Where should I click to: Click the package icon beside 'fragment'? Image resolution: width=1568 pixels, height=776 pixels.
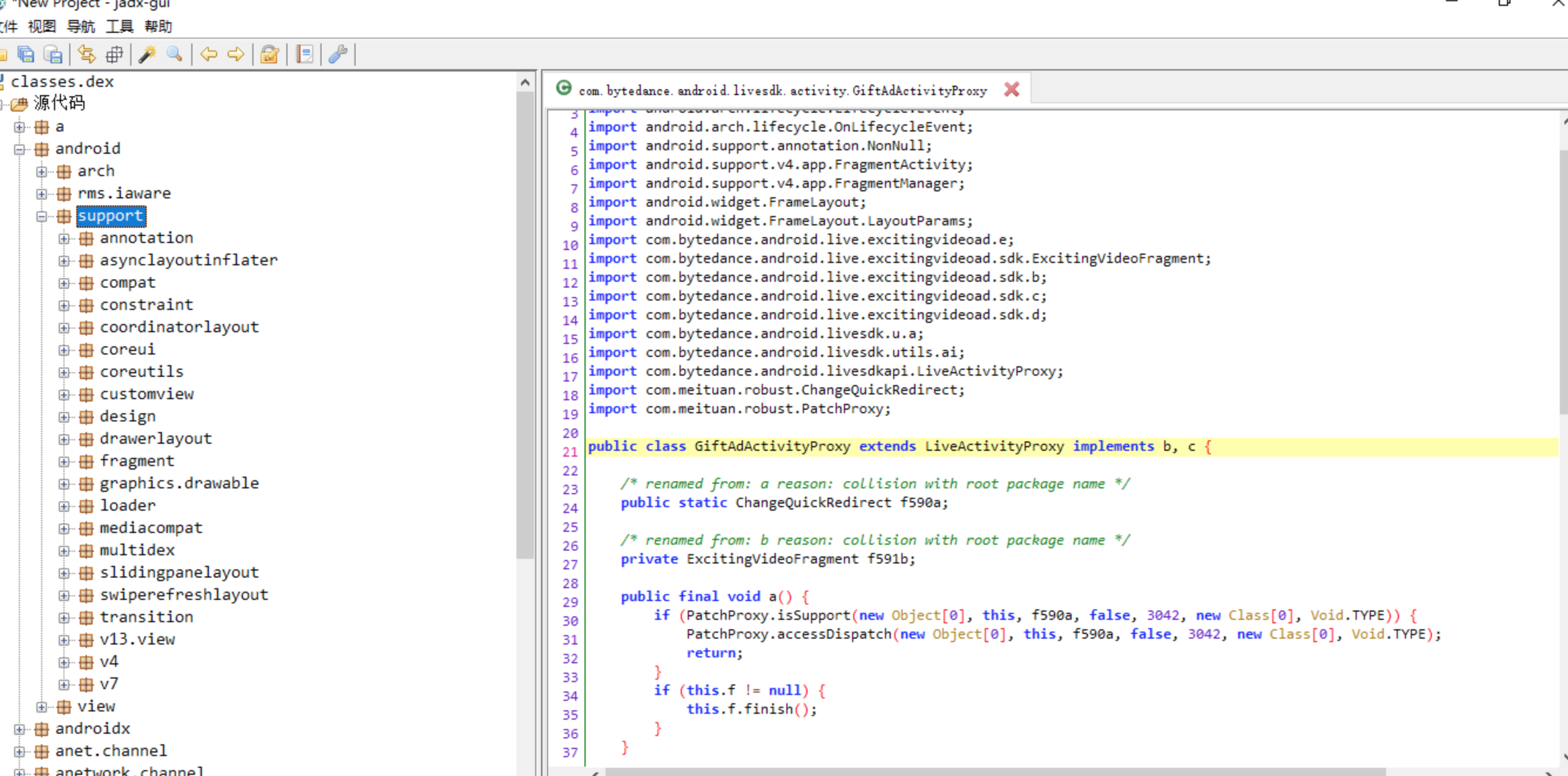pos(86,462)
